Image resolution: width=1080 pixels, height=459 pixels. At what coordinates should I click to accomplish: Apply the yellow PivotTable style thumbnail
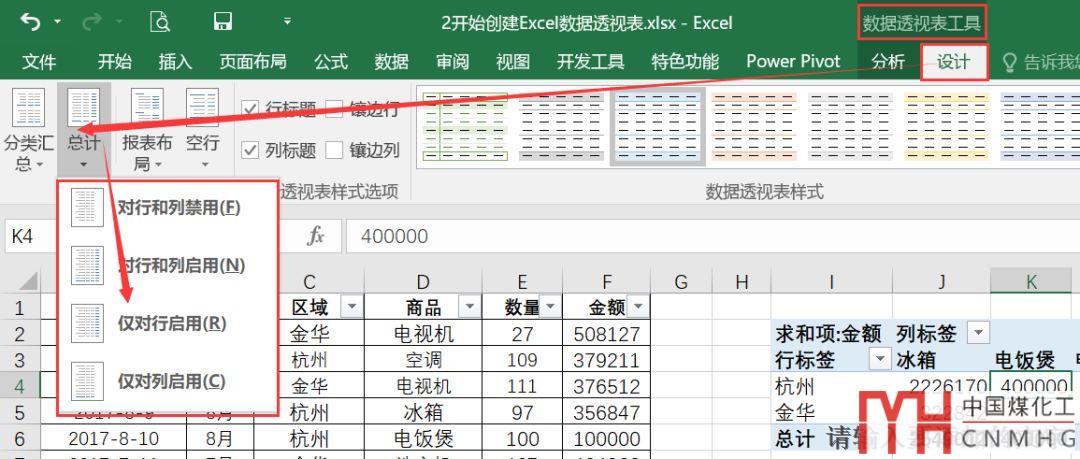pos(947,127)
